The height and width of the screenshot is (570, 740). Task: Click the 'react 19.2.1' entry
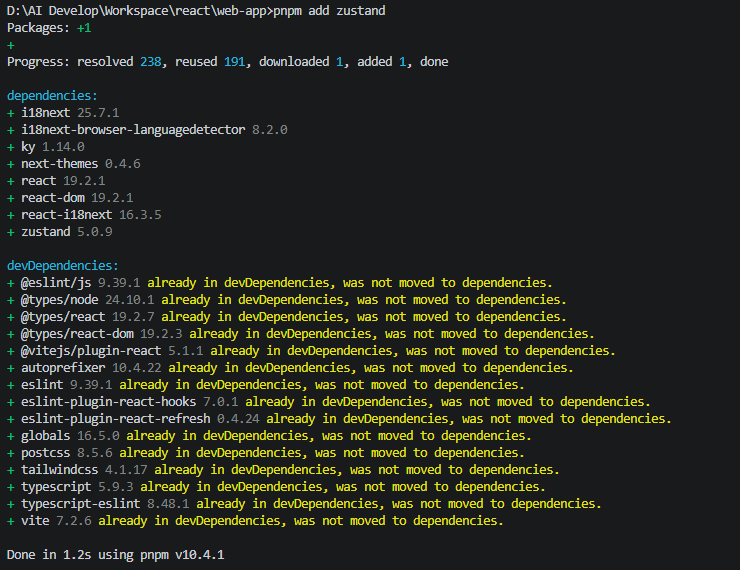point(56,181)
